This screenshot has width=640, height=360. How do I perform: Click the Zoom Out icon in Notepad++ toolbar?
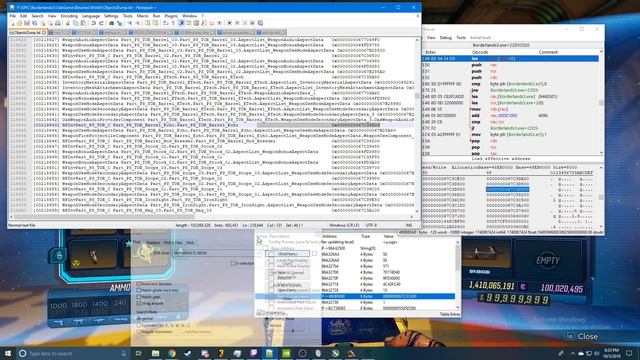click(x=138, y=23)
